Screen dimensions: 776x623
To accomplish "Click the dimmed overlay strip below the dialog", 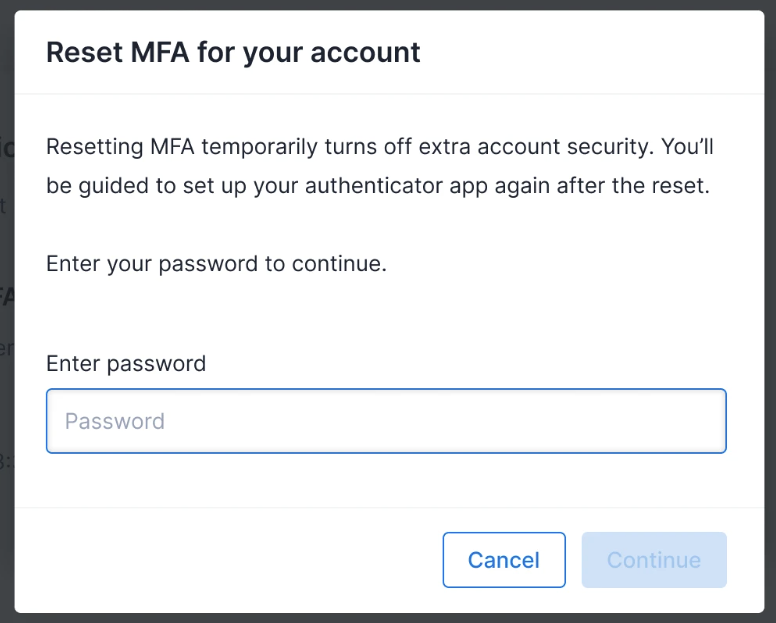I will click(x=388, y=618).
